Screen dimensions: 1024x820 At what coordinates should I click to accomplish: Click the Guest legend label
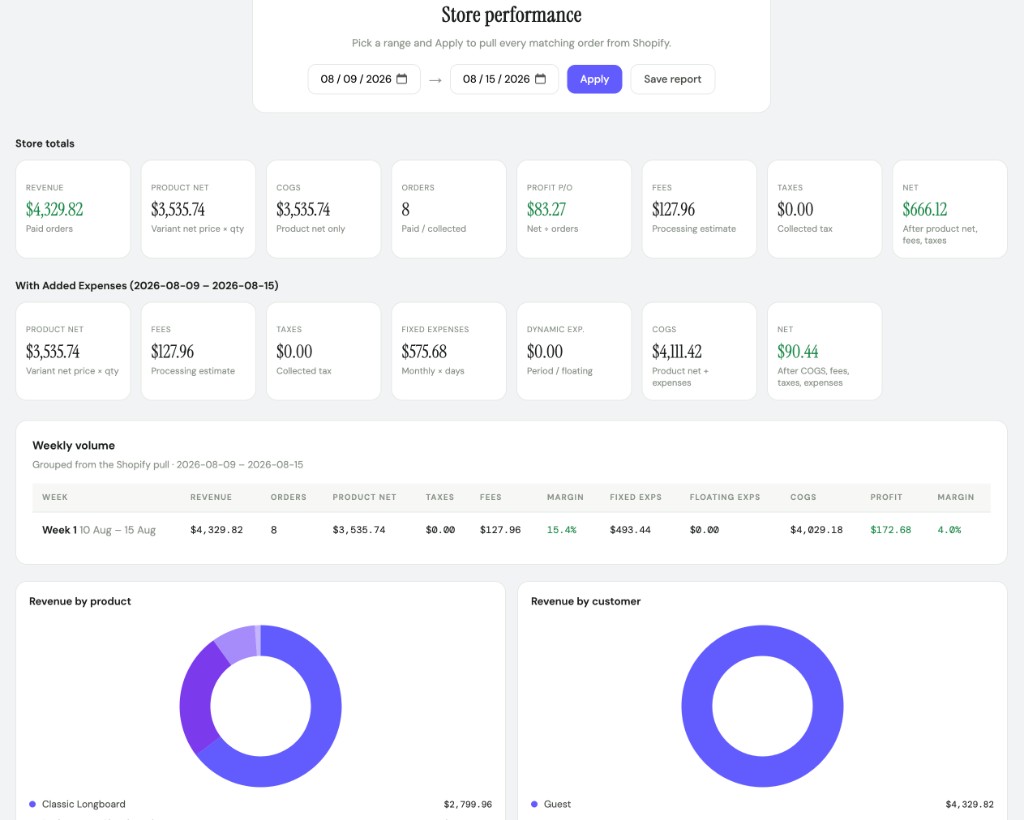tap(557, 804)
